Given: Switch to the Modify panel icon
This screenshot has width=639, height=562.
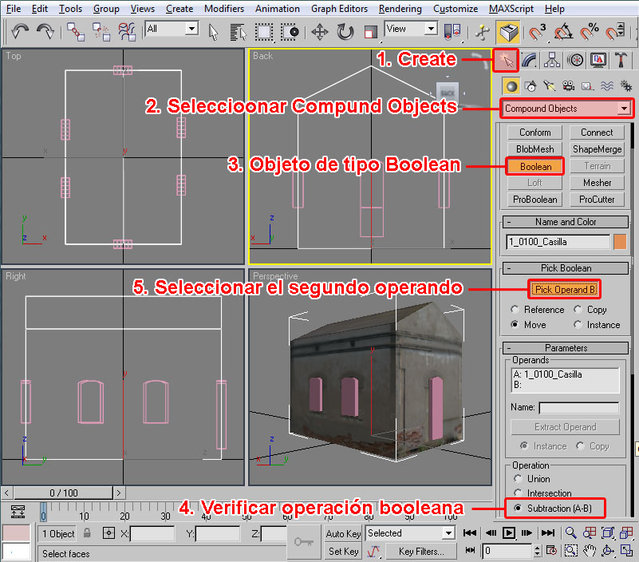Looking at the screenshot, I should click(531, 60).
